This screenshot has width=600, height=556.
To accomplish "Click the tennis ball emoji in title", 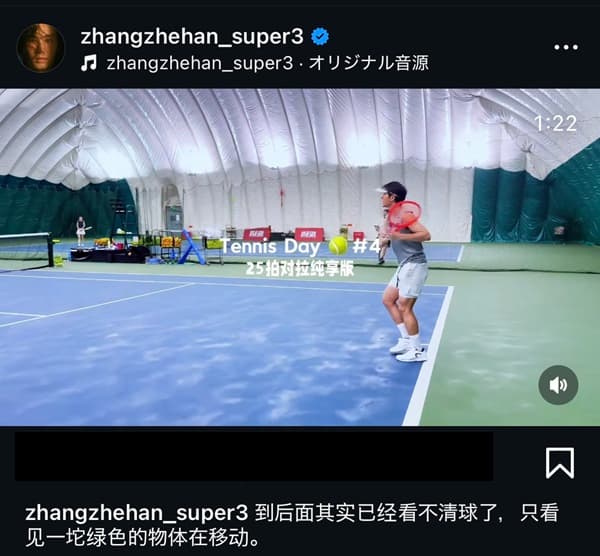I will 338,246.
